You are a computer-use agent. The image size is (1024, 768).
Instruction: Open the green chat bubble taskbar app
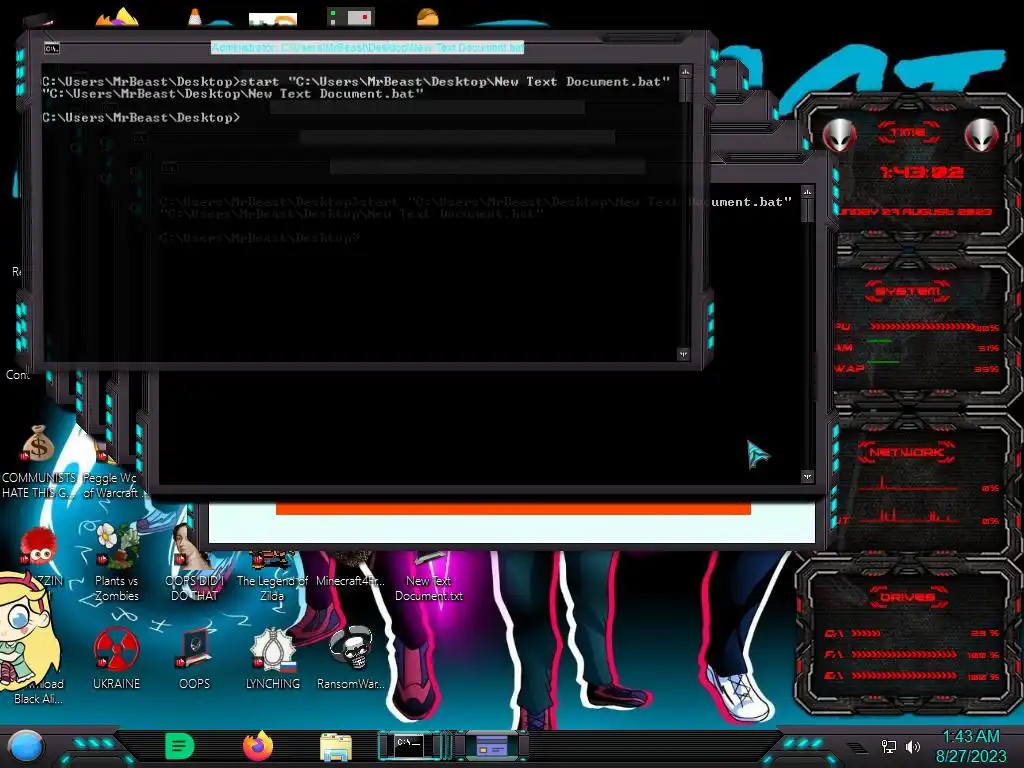[x=180, y=746]
